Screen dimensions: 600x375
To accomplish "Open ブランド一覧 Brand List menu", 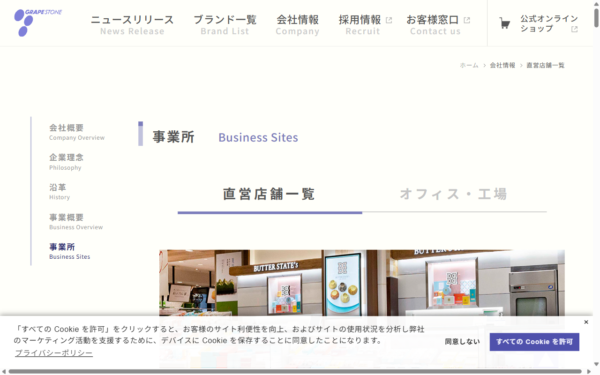I will (x=225, y=24).
